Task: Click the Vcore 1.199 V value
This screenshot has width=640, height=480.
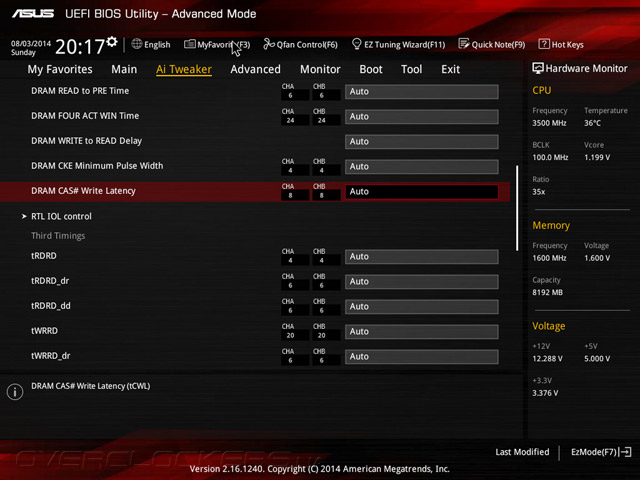Action: (x=597, y=158)
